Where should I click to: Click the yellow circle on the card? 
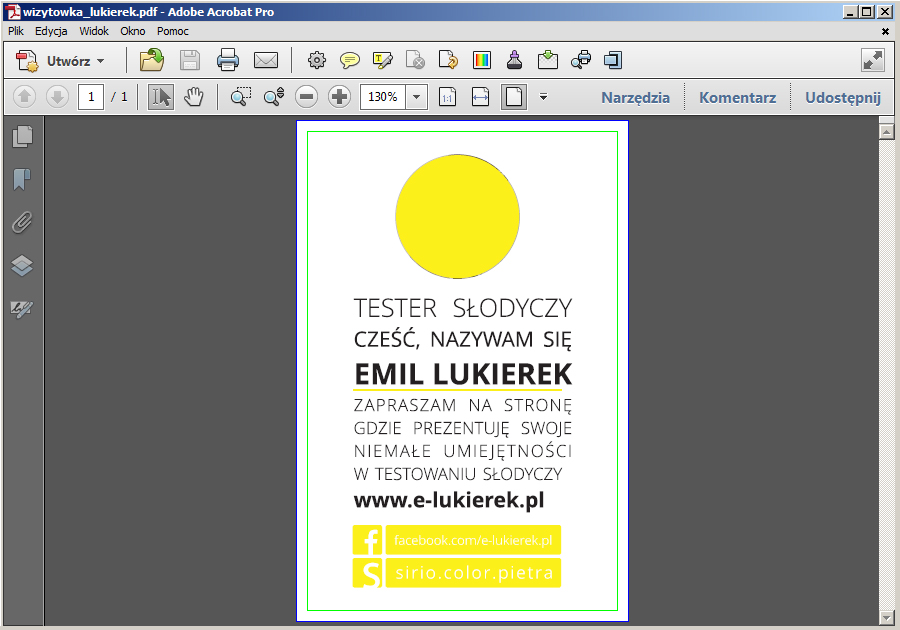click(457, 216)
